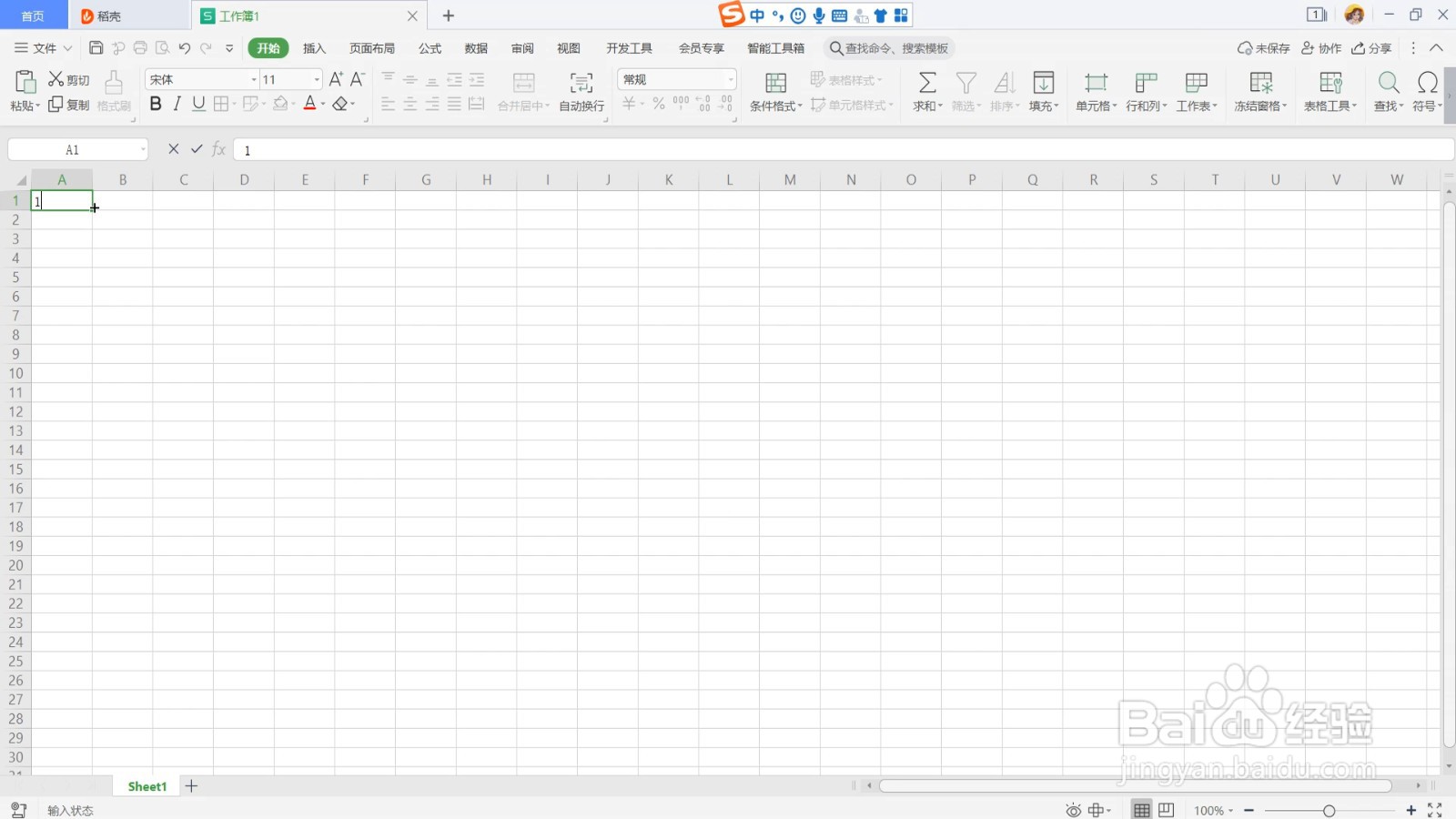
Task: Open the number format dropdown (常规)
Action: (x=730, y=80)
